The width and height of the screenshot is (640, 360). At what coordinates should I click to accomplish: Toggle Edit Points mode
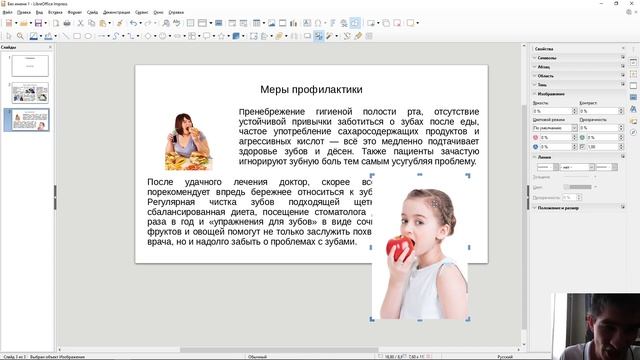tap(347, 36)
